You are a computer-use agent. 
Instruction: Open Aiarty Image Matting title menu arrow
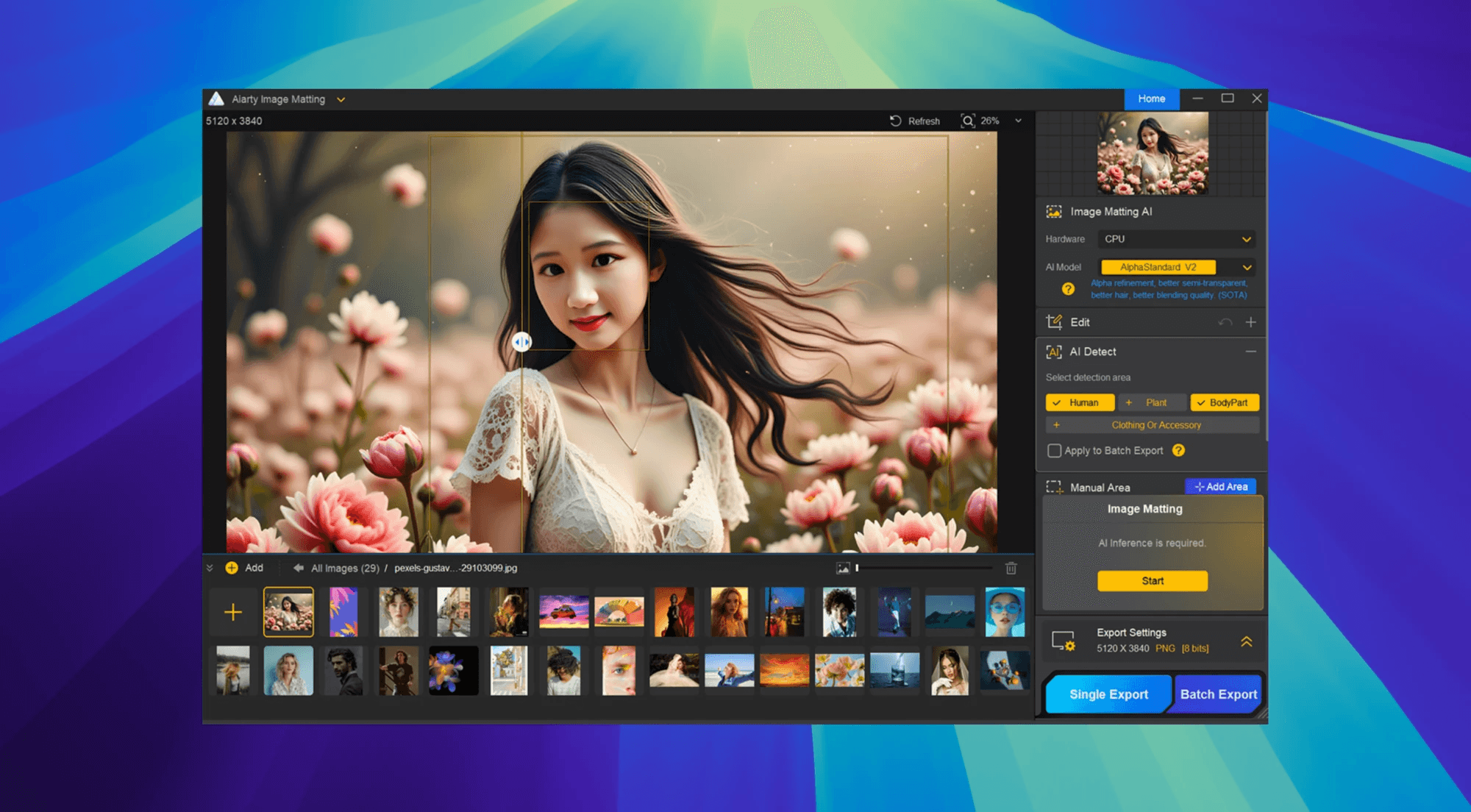coord(341,100)
